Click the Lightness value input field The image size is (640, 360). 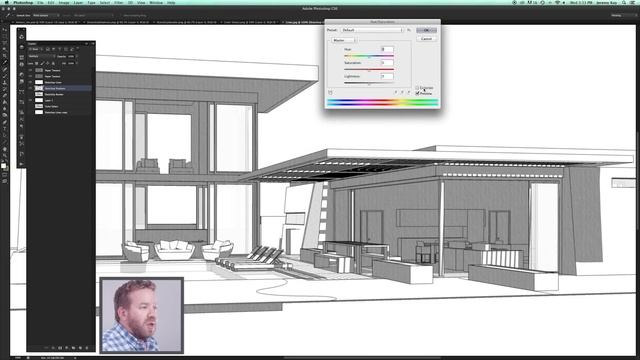click(388, 76)
